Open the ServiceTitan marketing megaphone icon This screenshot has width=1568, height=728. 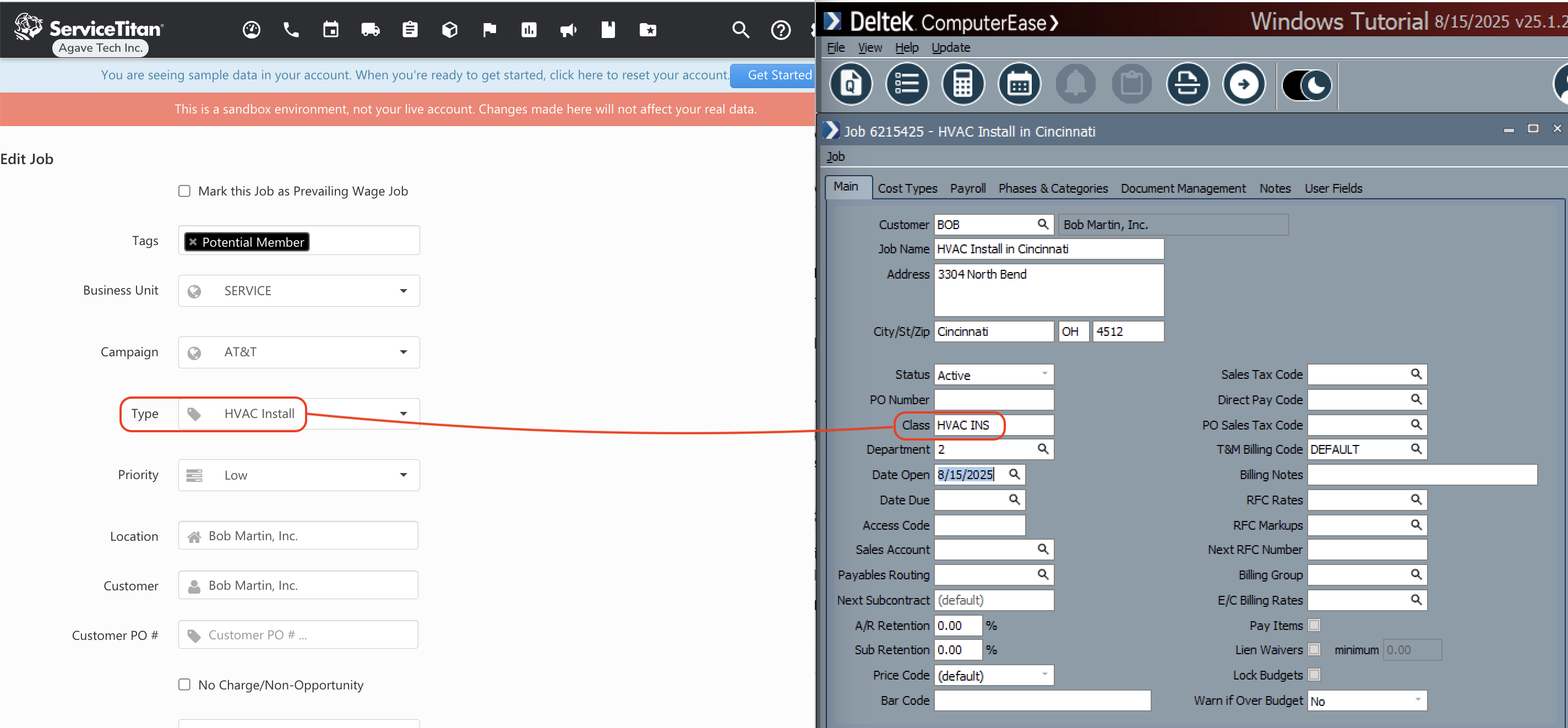tap(569, 29)
